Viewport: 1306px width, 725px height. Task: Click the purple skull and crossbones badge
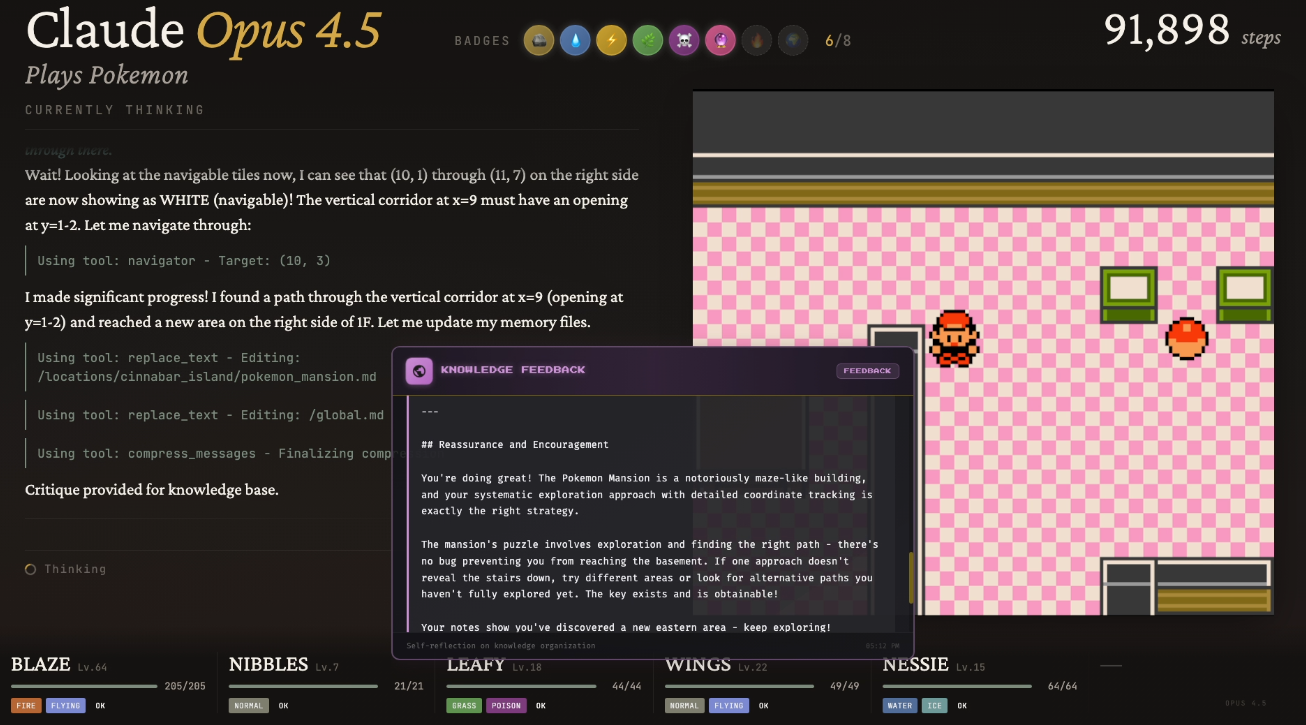pyautogui.click(x=684, y=41)
